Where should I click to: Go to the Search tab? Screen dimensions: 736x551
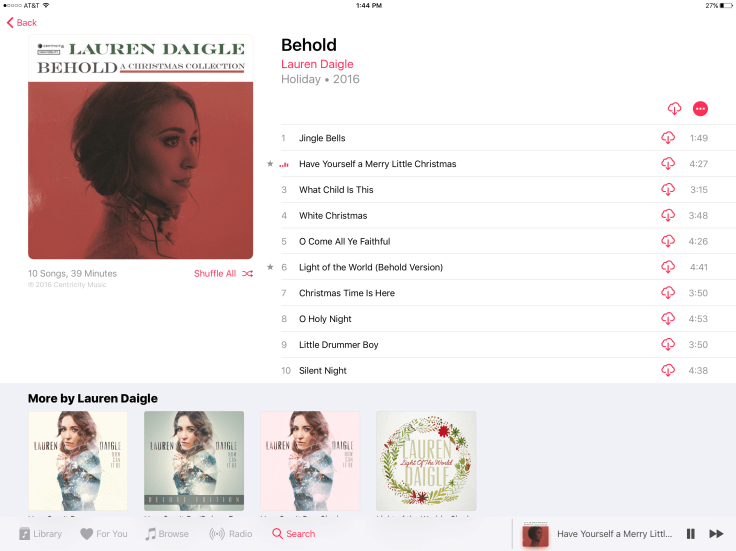[x=293, y=534]
